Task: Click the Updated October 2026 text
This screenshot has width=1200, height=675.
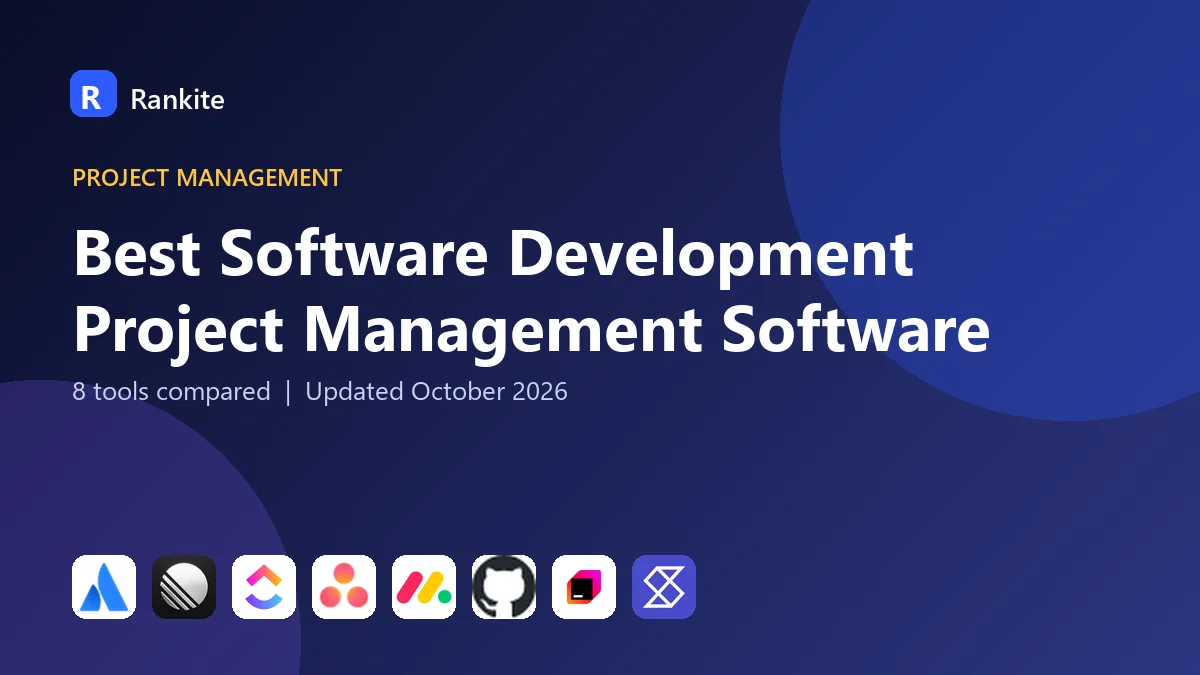Action: 436,391
